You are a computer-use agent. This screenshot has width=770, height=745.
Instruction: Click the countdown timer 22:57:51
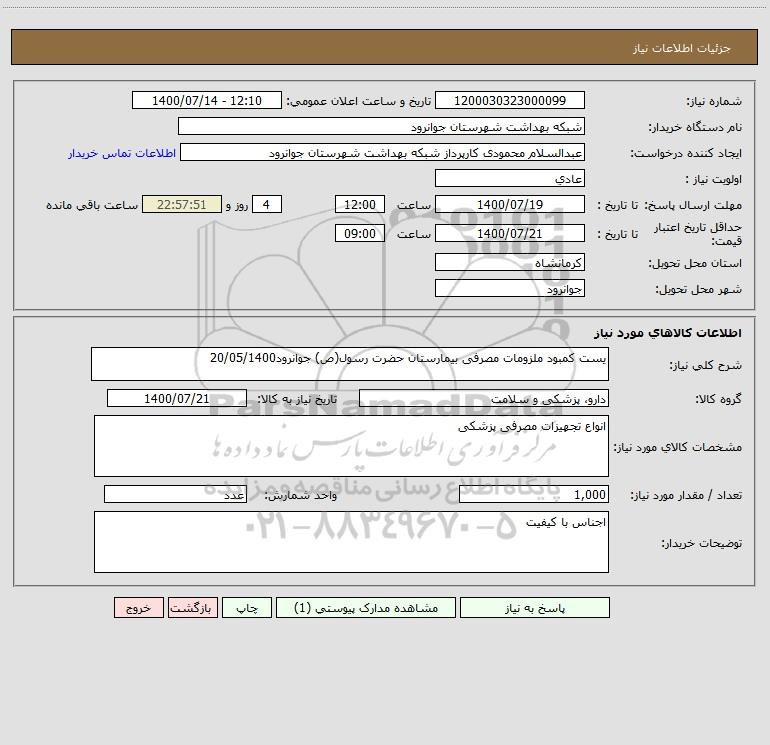pyautogui.click(x=182, y=204)
